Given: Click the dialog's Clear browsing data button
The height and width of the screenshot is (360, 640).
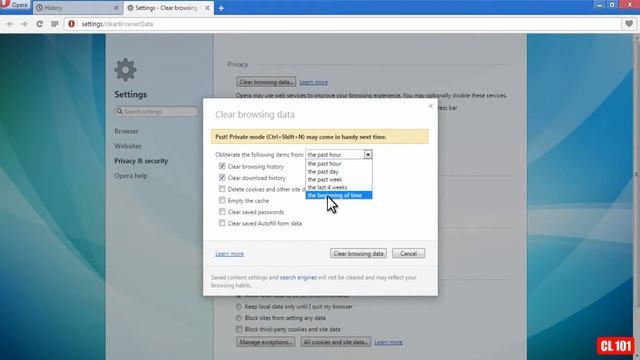Looking at the screenshot, I should click(x=358, y=253).
